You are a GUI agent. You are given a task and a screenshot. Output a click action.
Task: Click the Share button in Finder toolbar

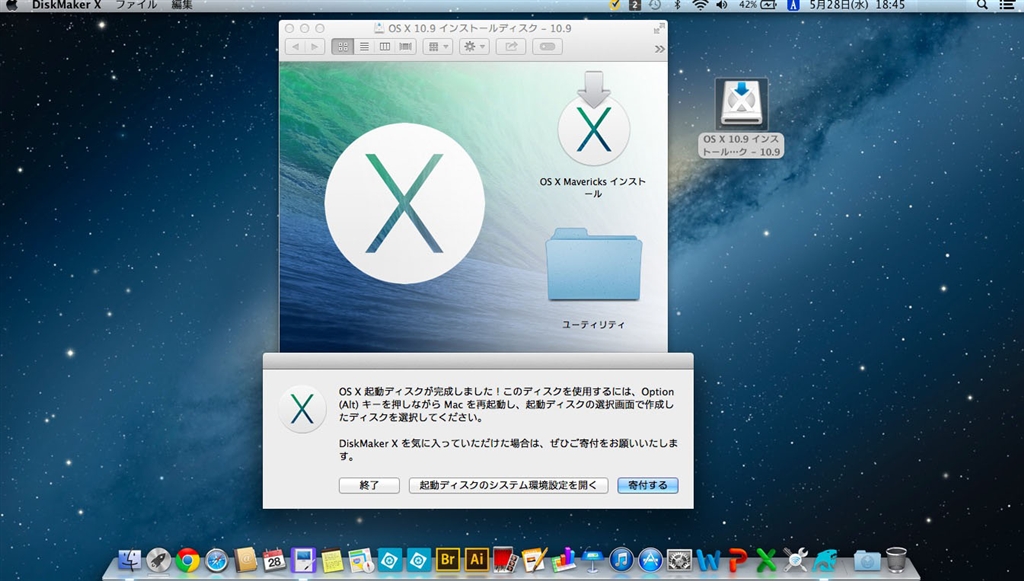point(511,47)
